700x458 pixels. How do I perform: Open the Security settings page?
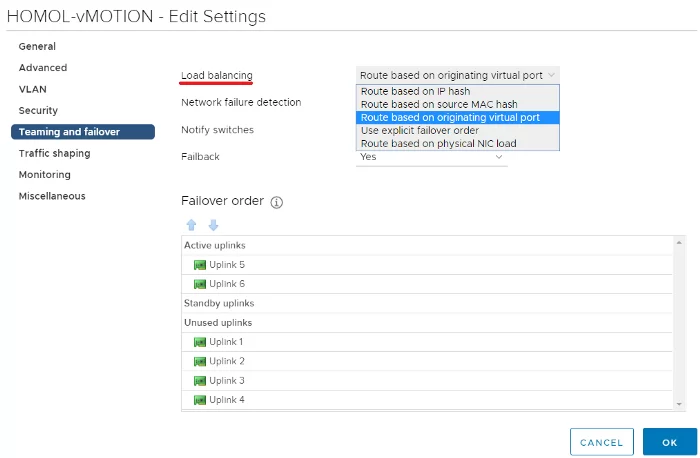tap(38, 111)
